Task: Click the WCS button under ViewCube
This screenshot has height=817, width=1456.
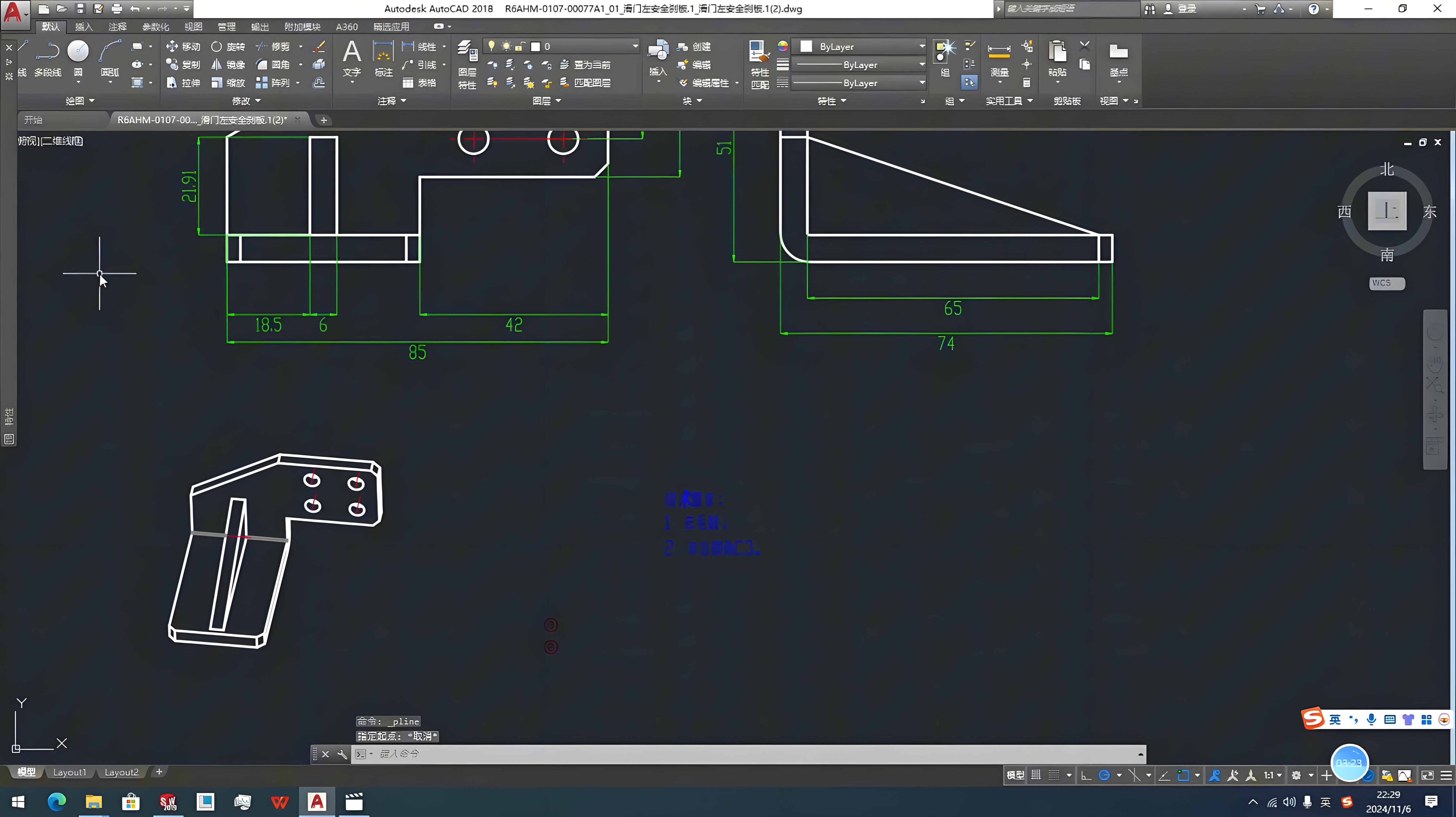Action: 1387,283
